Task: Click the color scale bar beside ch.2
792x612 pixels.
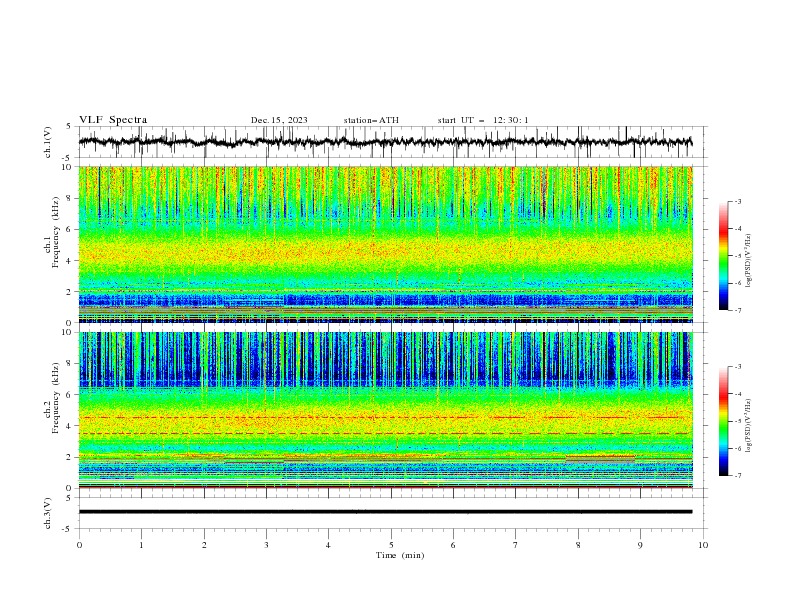Action: [724, 421]
